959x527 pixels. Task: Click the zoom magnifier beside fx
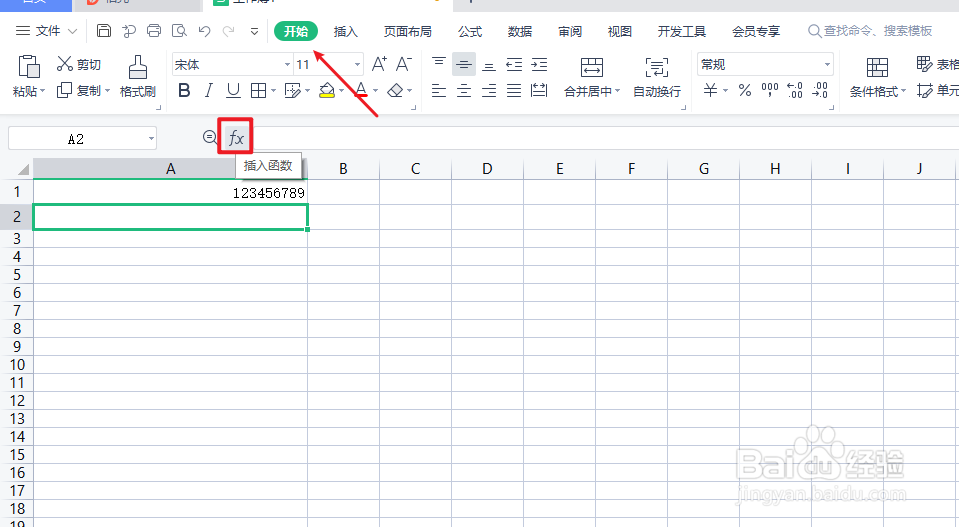tap(210, 137)
